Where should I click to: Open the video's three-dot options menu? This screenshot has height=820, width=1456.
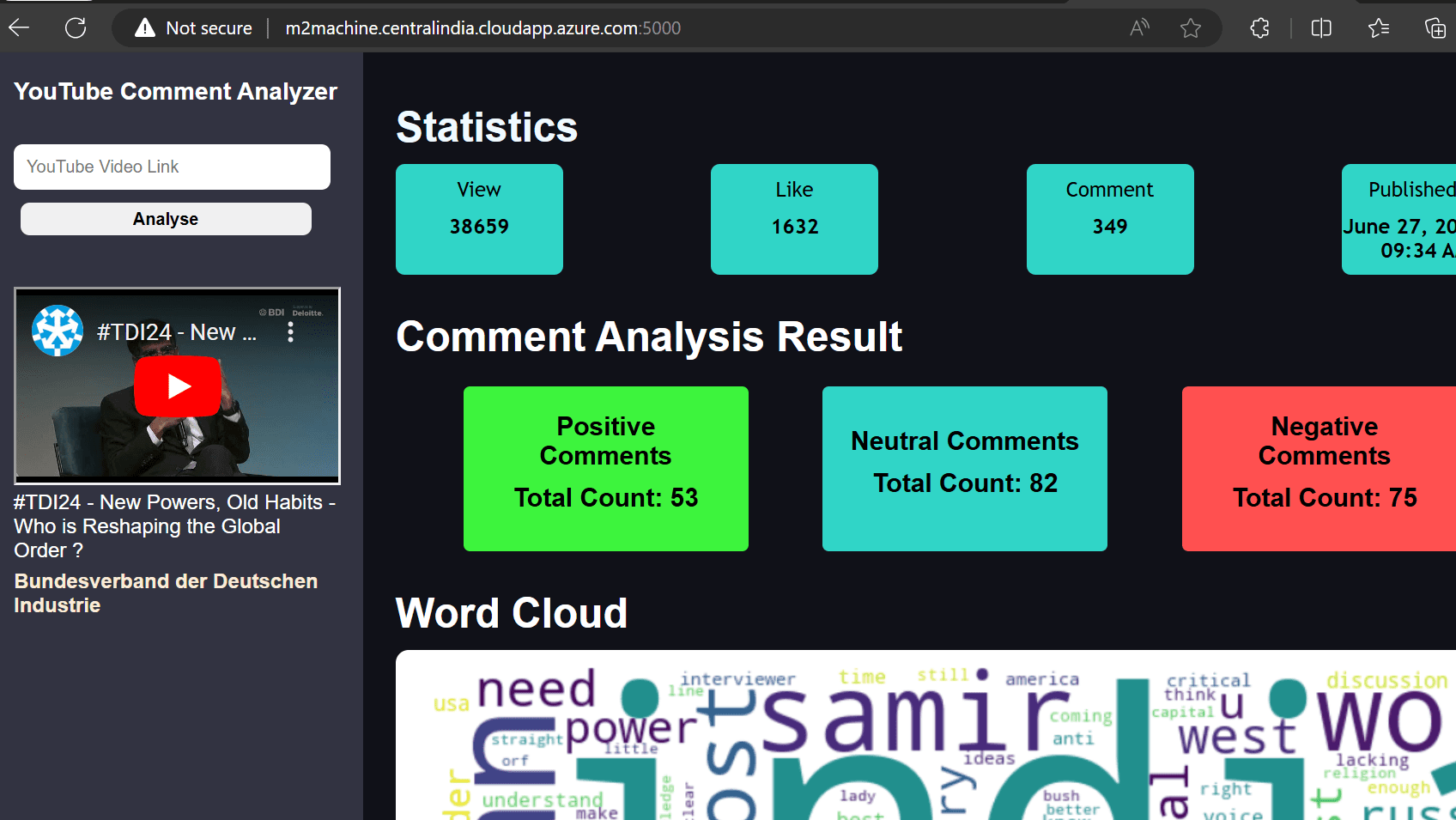pos(291,332)
